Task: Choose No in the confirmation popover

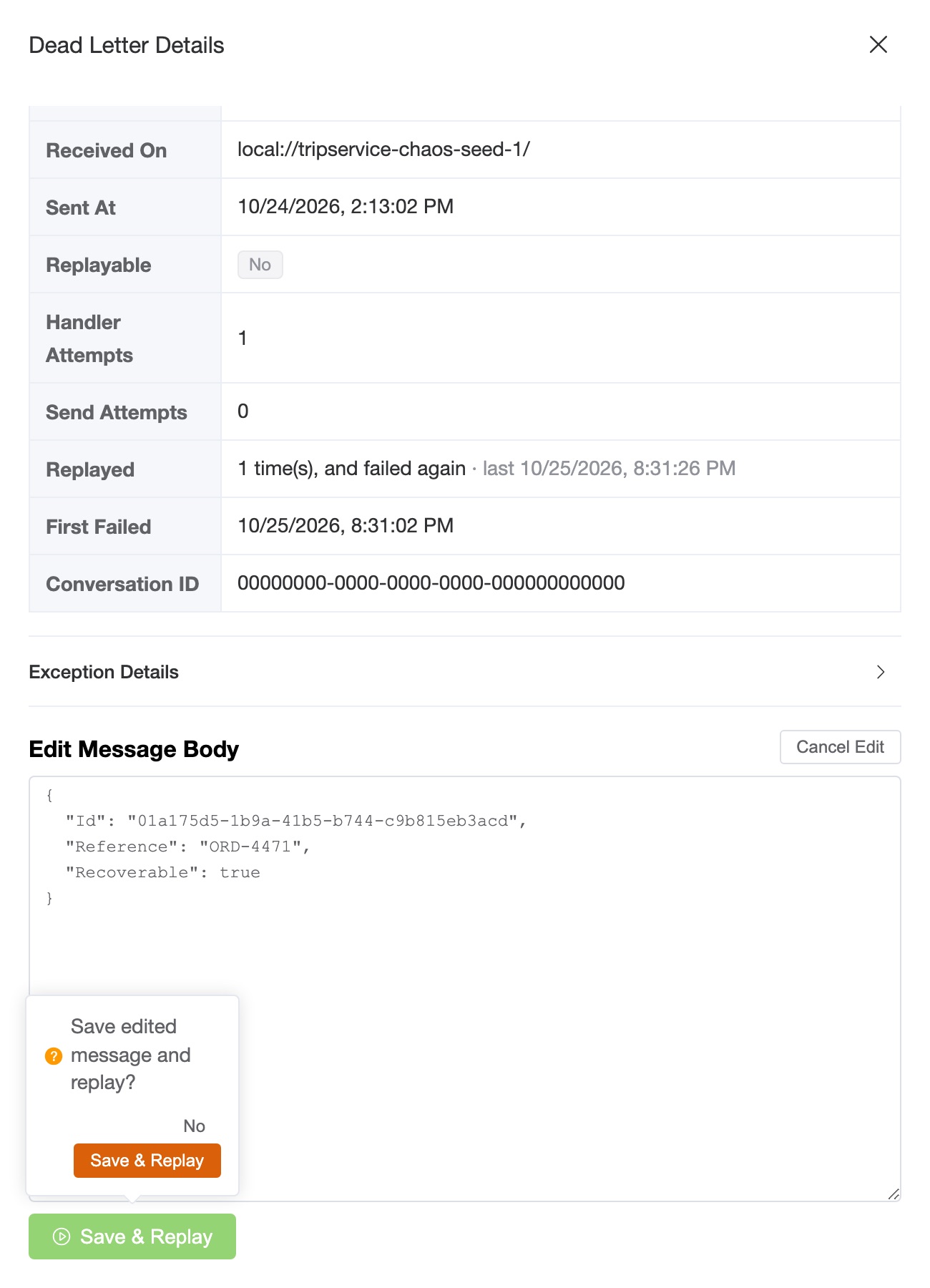Action: 195,1126
